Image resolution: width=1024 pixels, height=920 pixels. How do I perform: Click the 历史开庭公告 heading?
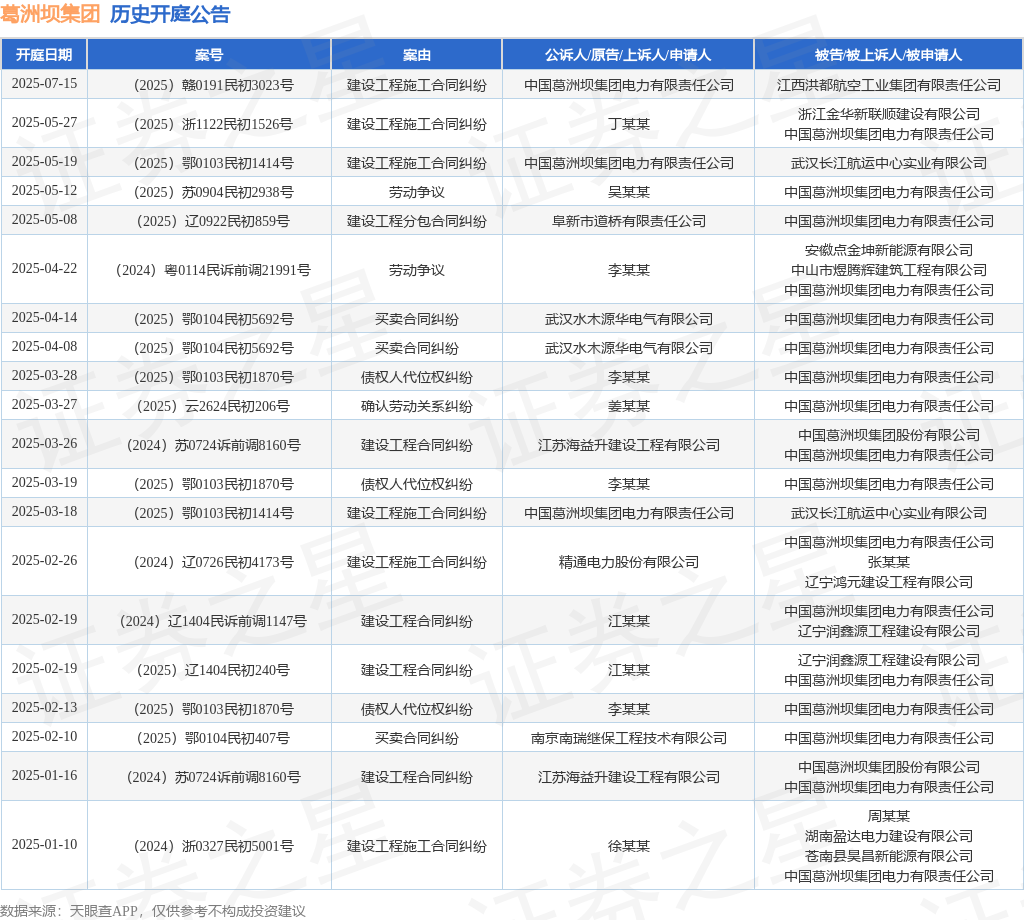tap(170, 14)
